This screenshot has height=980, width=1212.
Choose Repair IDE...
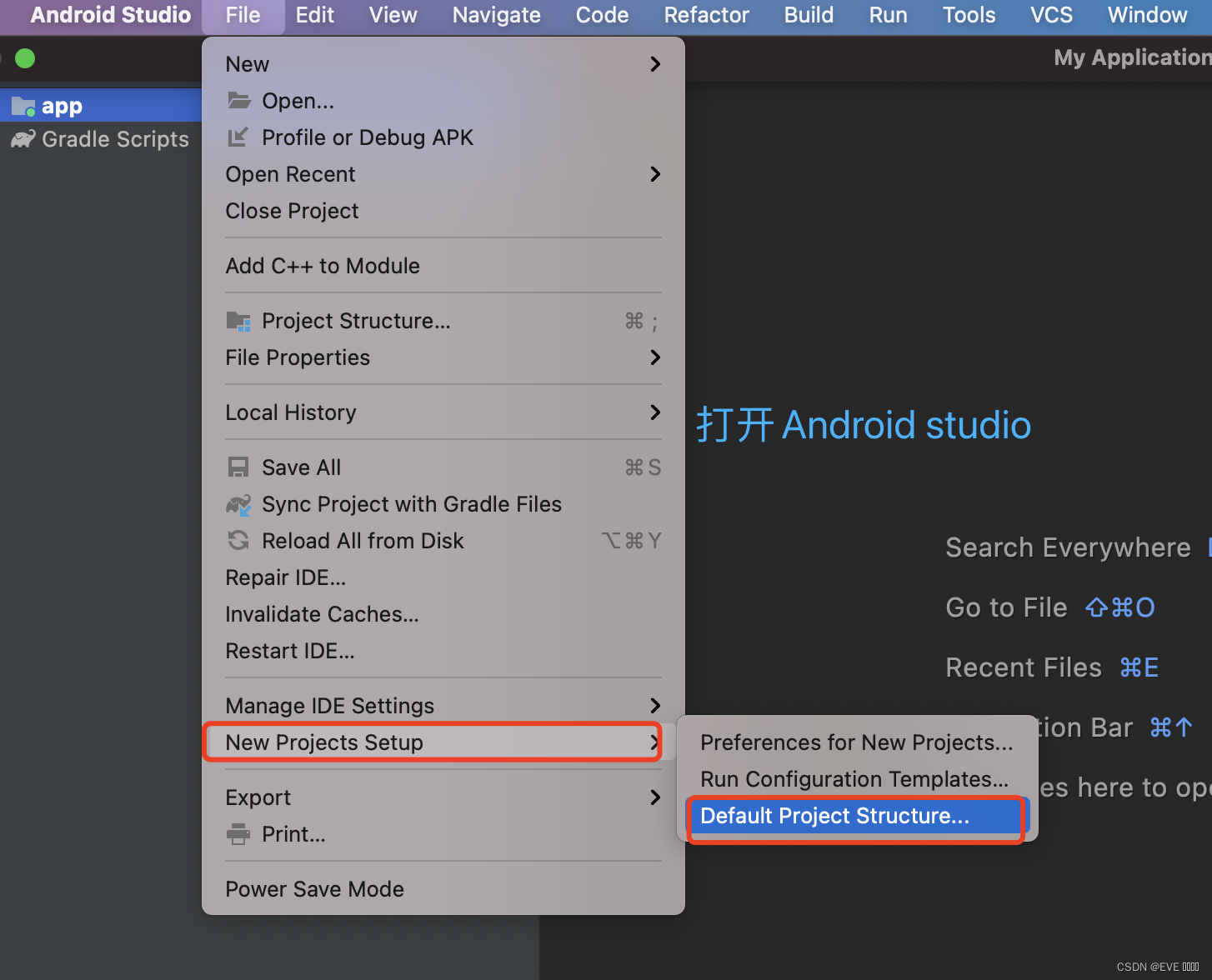point(443,577)
